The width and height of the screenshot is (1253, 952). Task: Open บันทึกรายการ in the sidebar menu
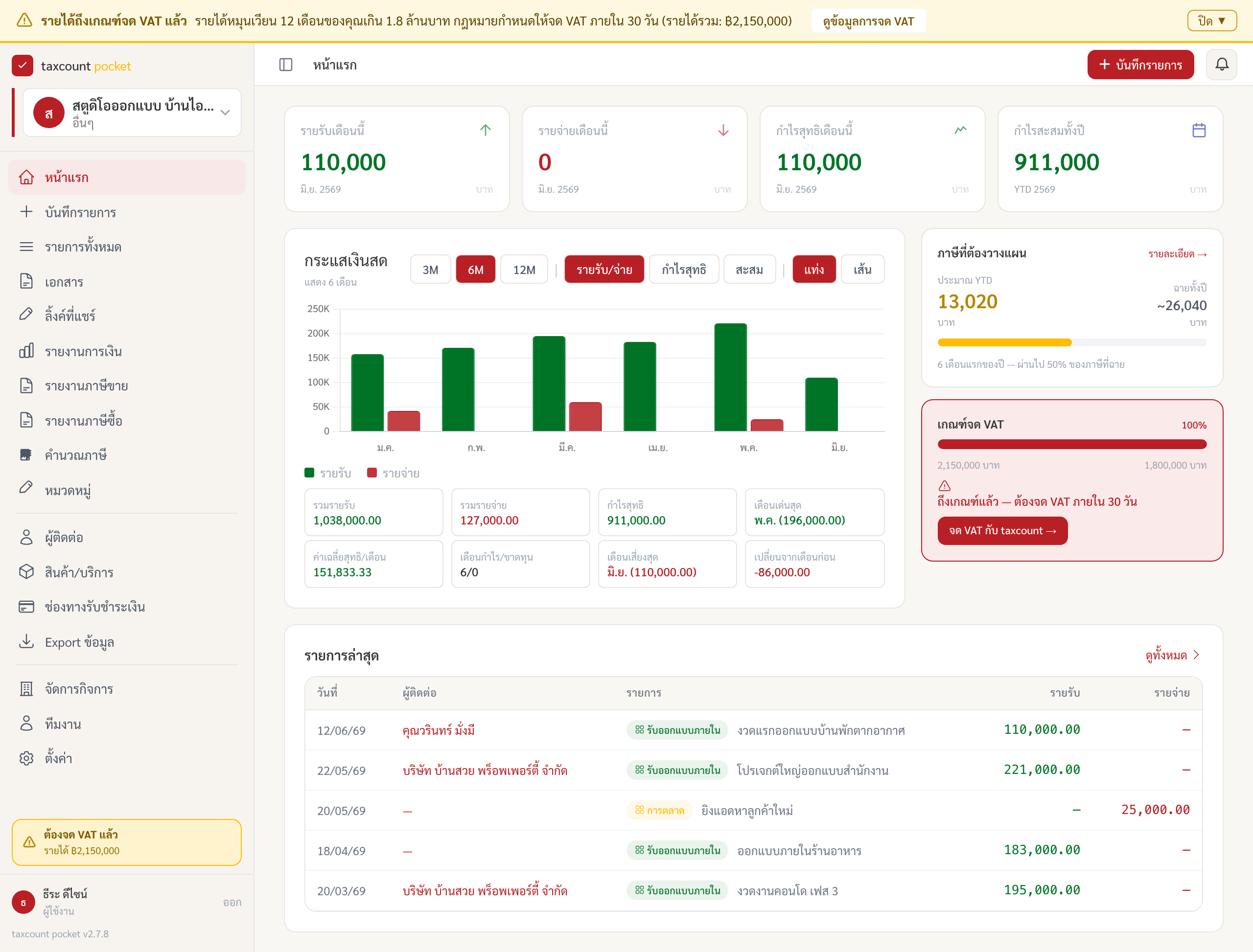pos(127,212)
